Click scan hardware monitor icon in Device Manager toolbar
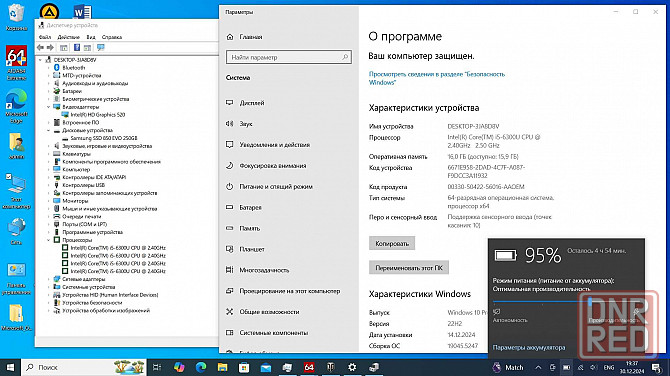Viewport: 670px width, 376px height. (x=101, y=47)
